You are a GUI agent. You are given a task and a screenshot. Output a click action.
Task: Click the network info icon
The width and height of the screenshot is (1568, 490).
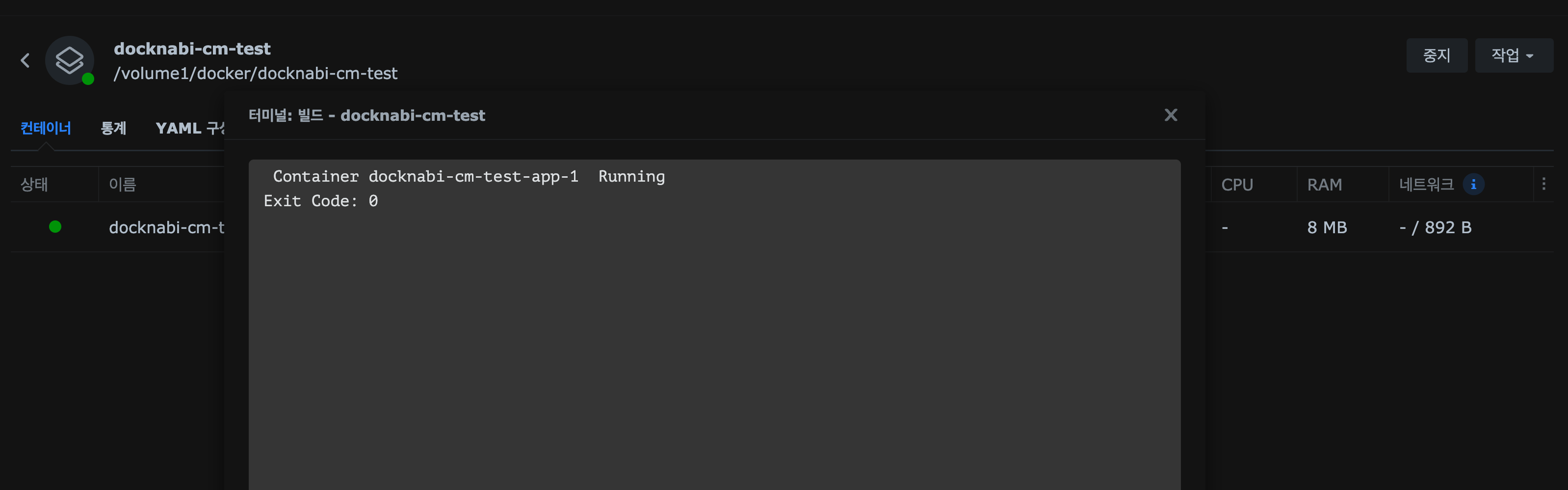pyautogui.click(x=1473, y=184)
